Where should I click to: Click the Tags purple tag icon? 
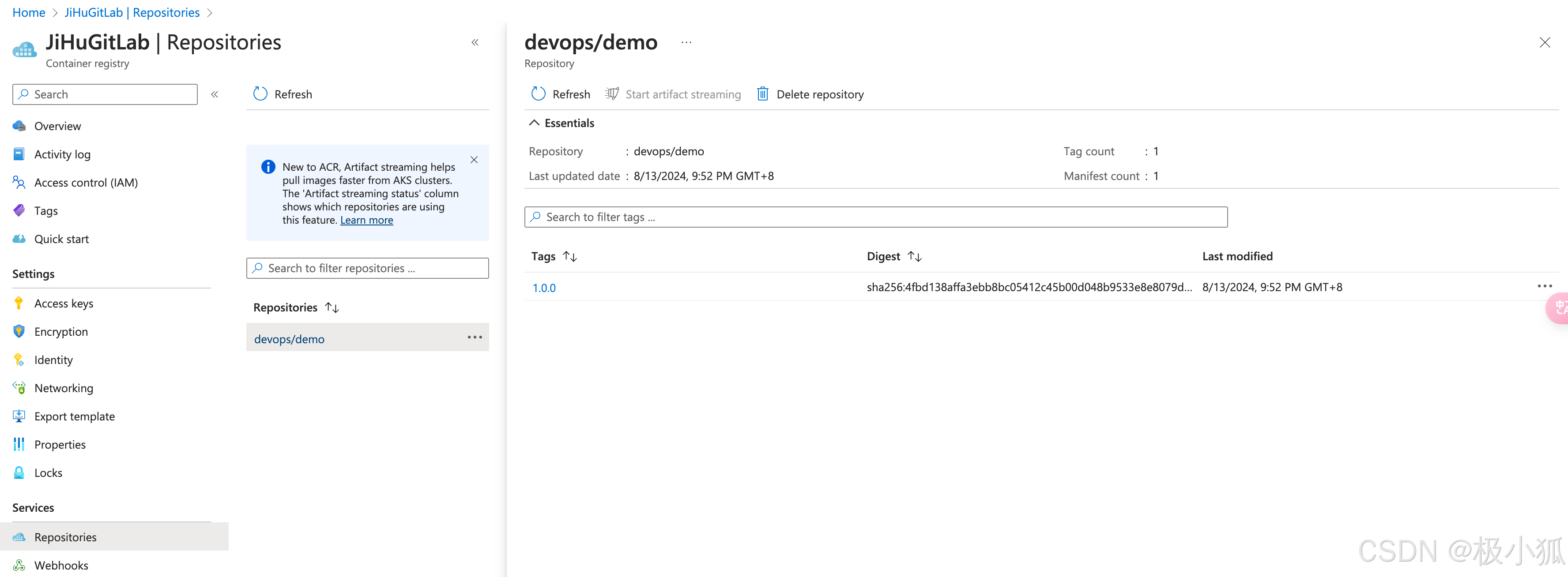tap(19, 210)
